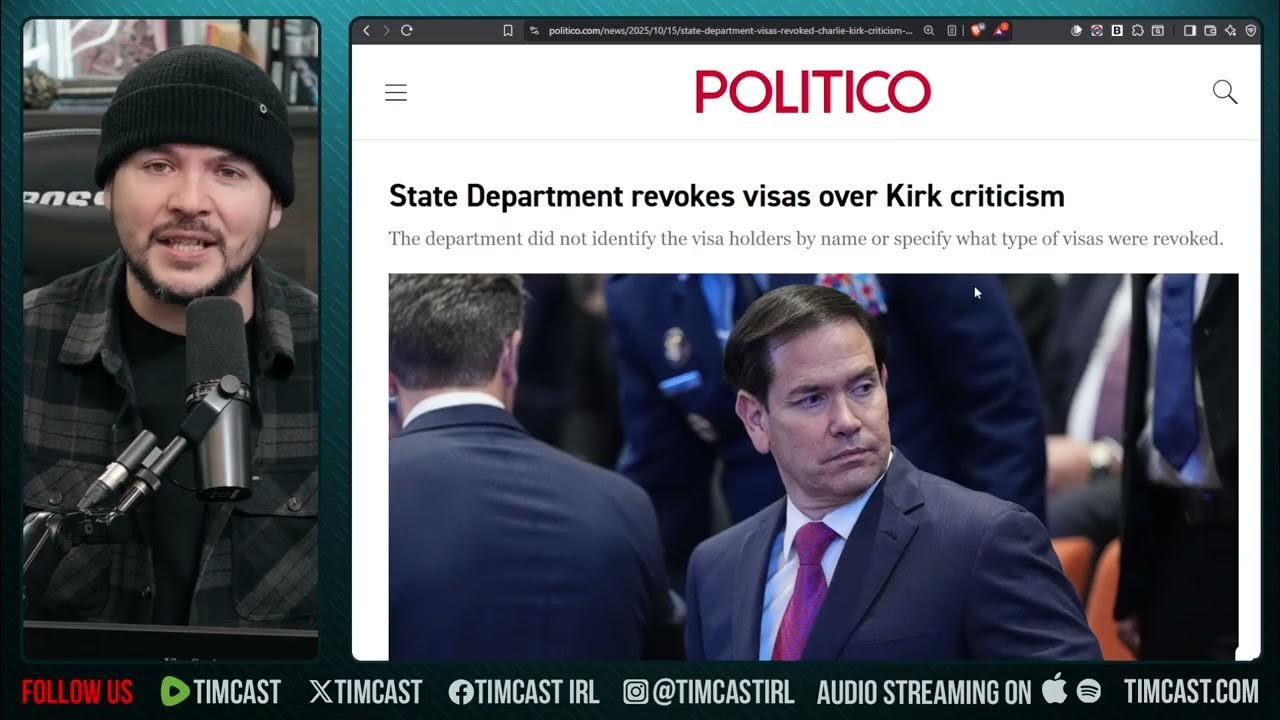
Task: Click the subheadline about visa holders not identified
Action: (x=806, y=239)
